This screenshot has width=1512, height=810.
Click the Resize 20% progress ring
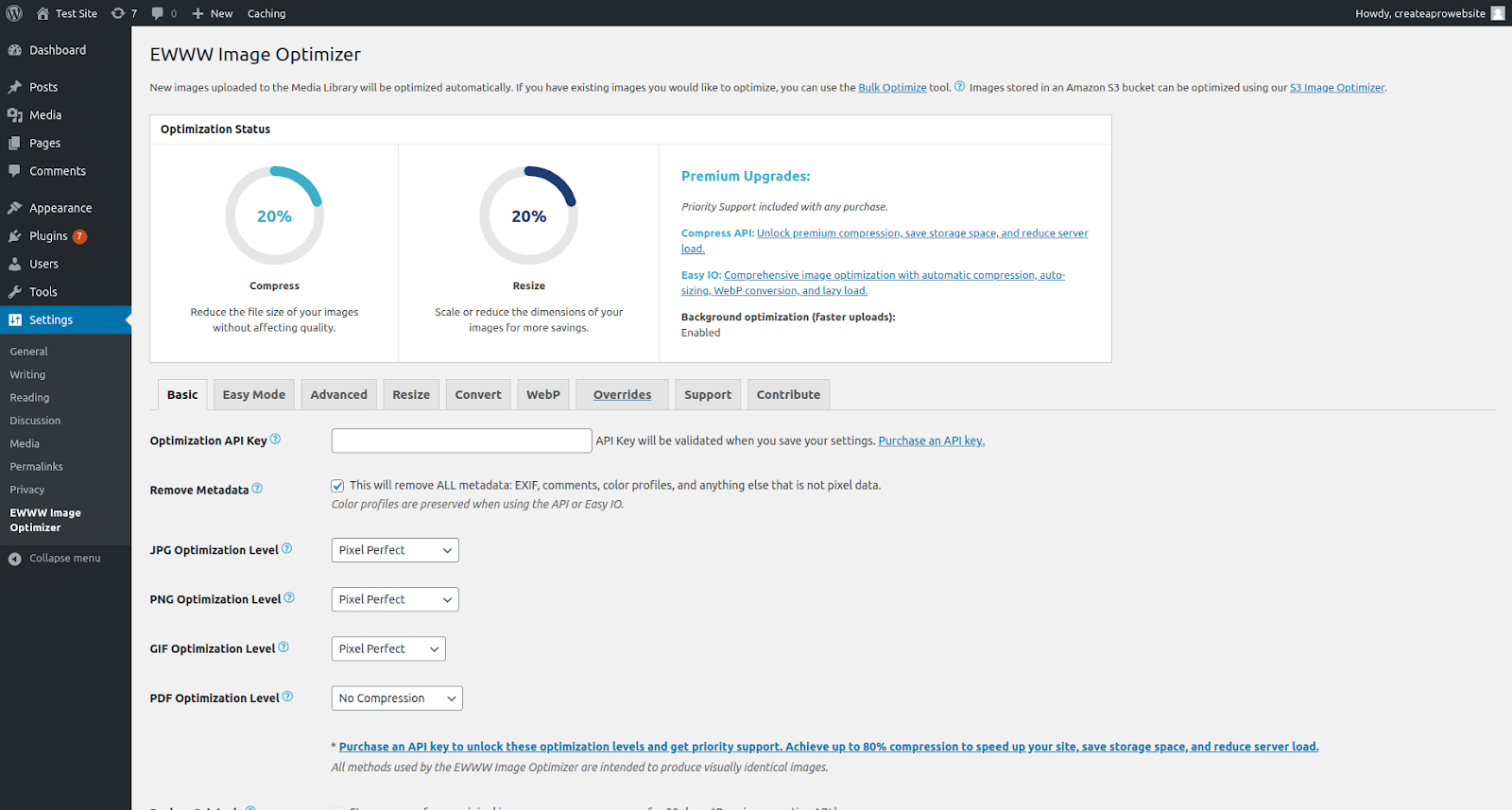pyautogui.click(x=529, y=215)
